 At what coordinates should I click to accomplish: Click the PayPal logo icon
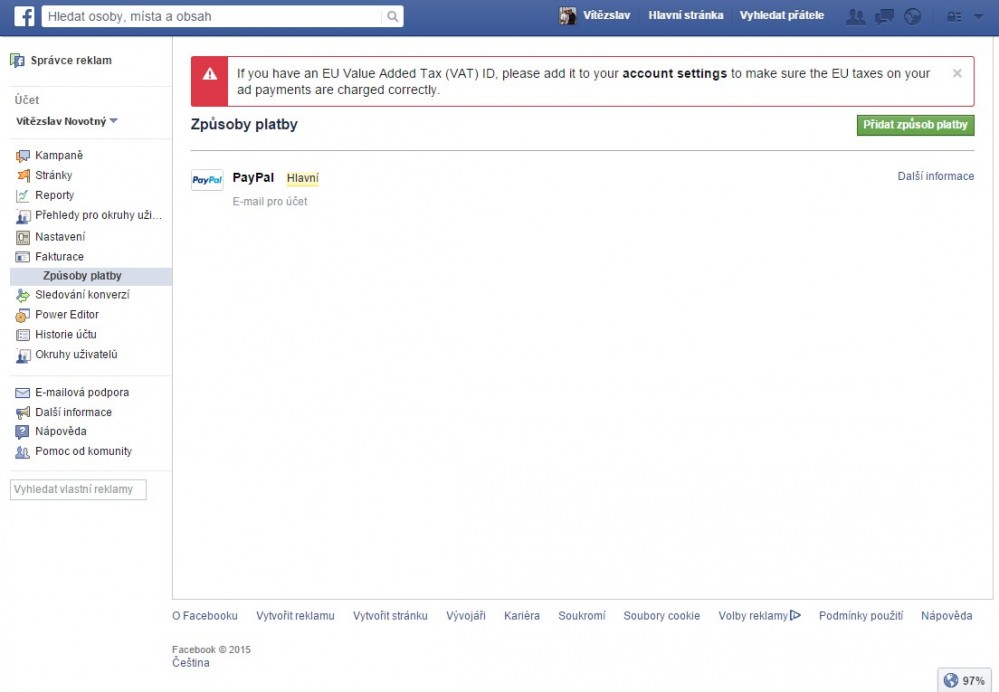coord(207,180)
